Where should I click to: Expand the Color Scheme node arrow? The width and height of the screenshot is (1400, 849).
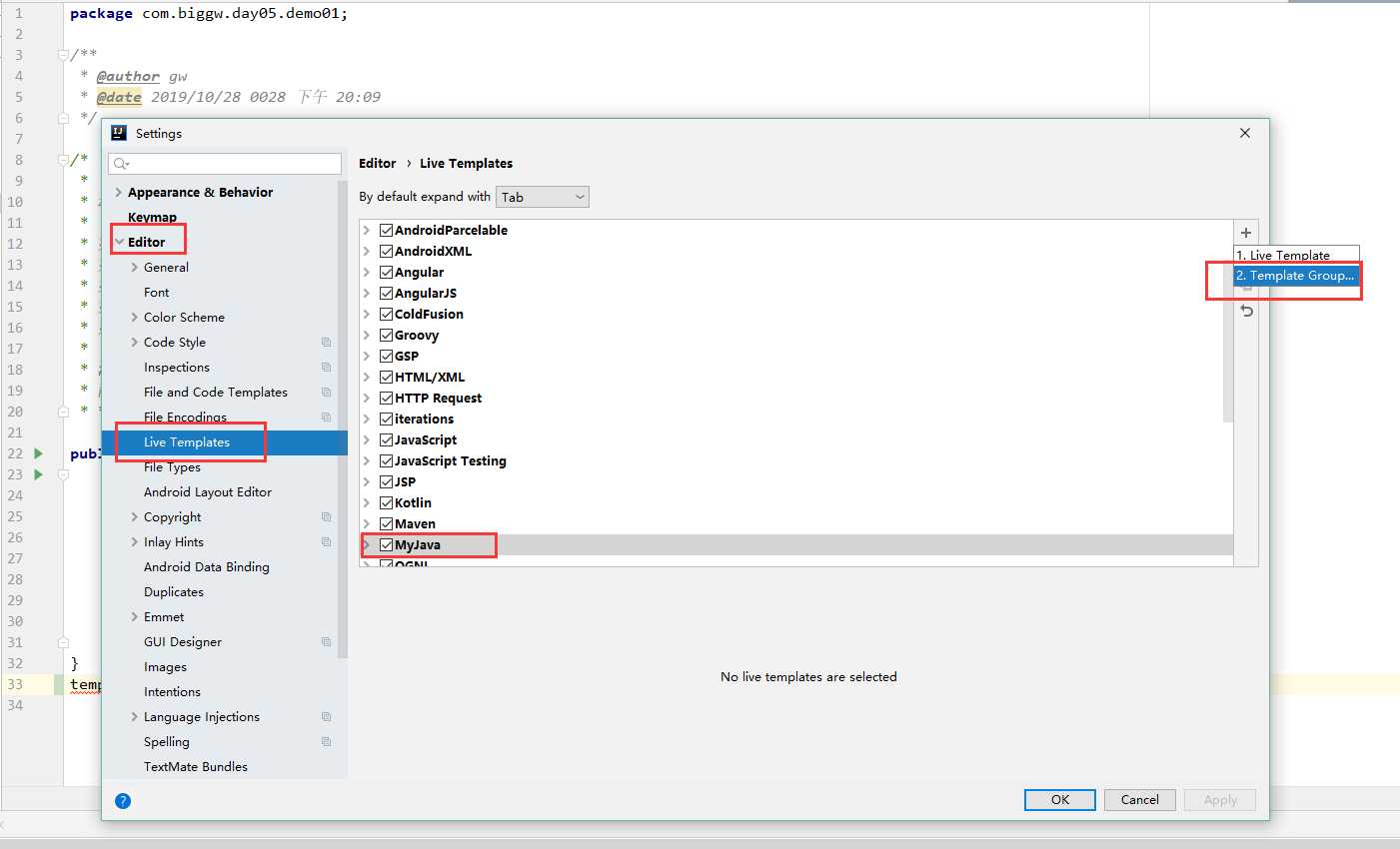click(x=135, y=318)
